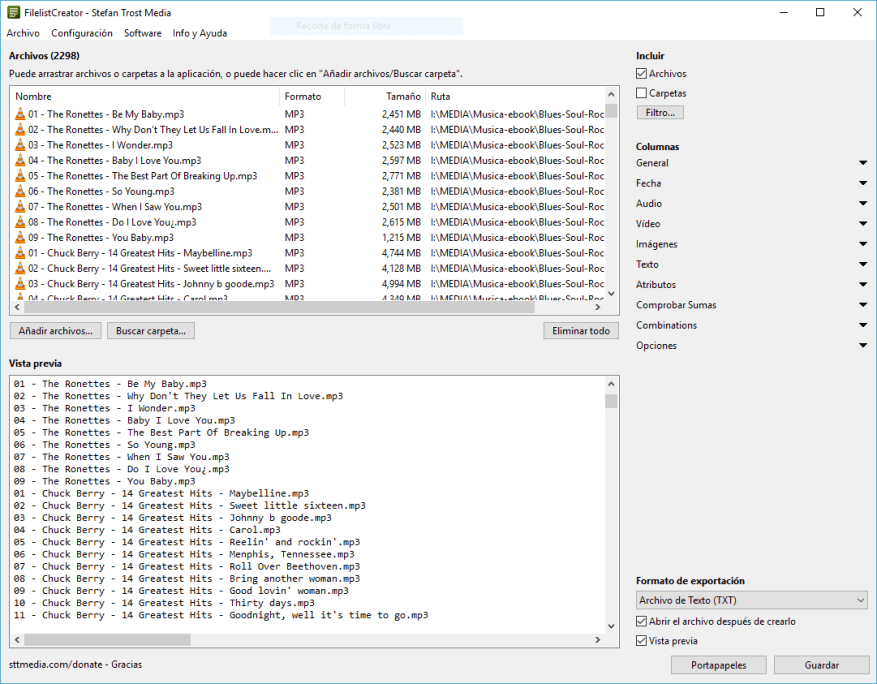The width and height of the screenshot is (877, 684).
Task: Disable "Abrir el archivo después de crearlo"
Action: [641, 620]
